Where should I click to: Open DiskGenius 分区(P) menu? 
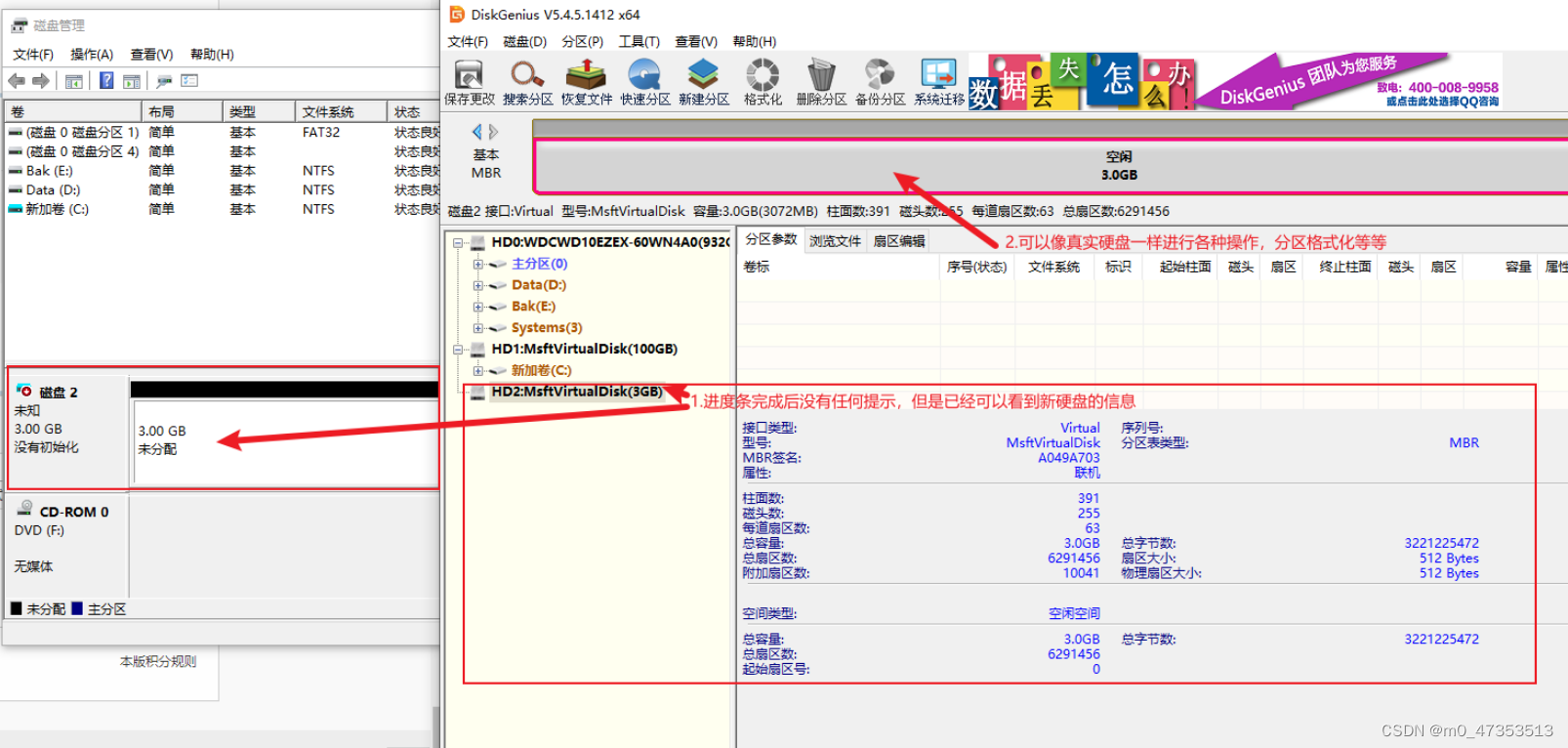pyautogui.click(x=583, y=41)
